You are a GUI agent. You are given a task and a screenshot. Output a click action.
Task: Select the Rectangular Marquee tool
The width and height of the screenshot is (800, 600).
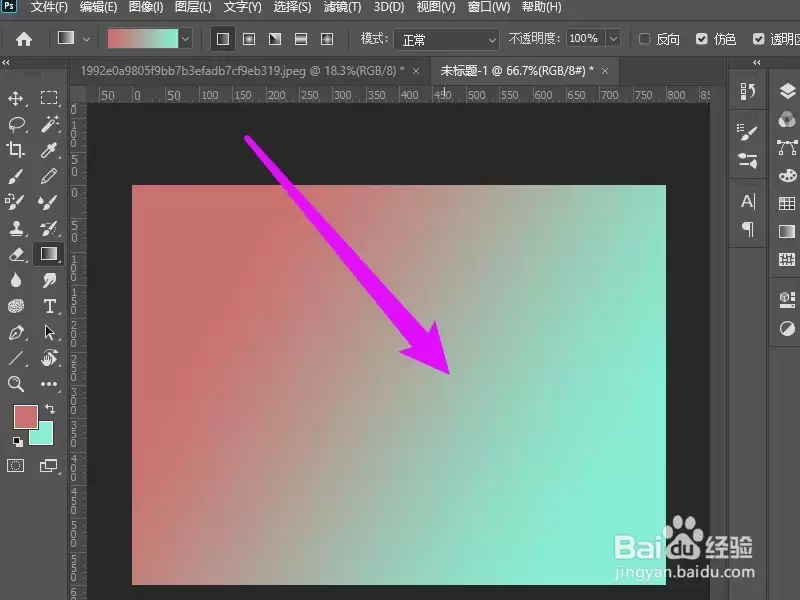pyautogui.click(x=49, y=98)
